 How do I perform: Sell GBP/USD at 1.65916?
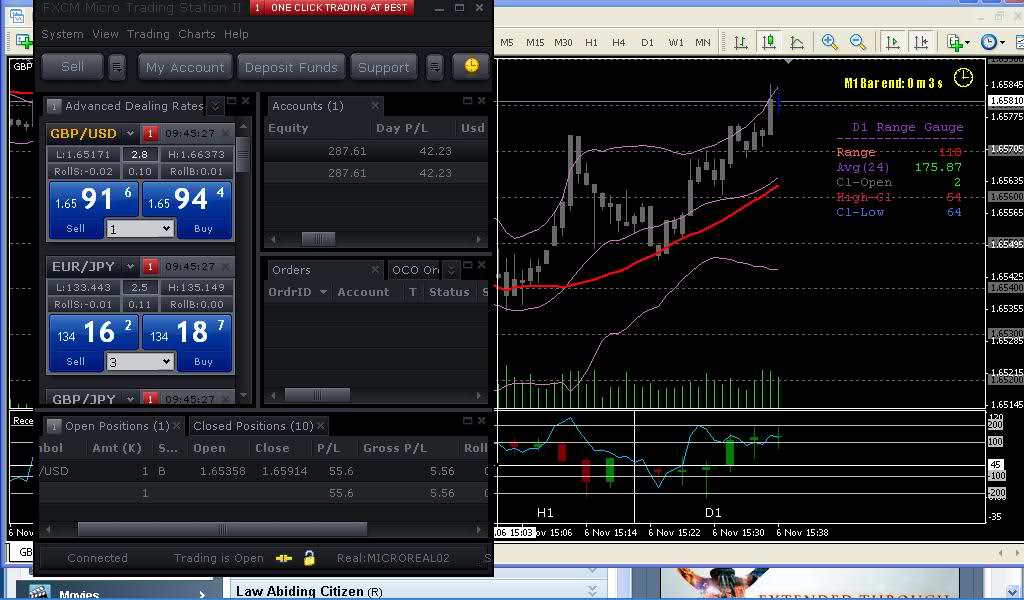pyautogui.click(x=93, y=208)
